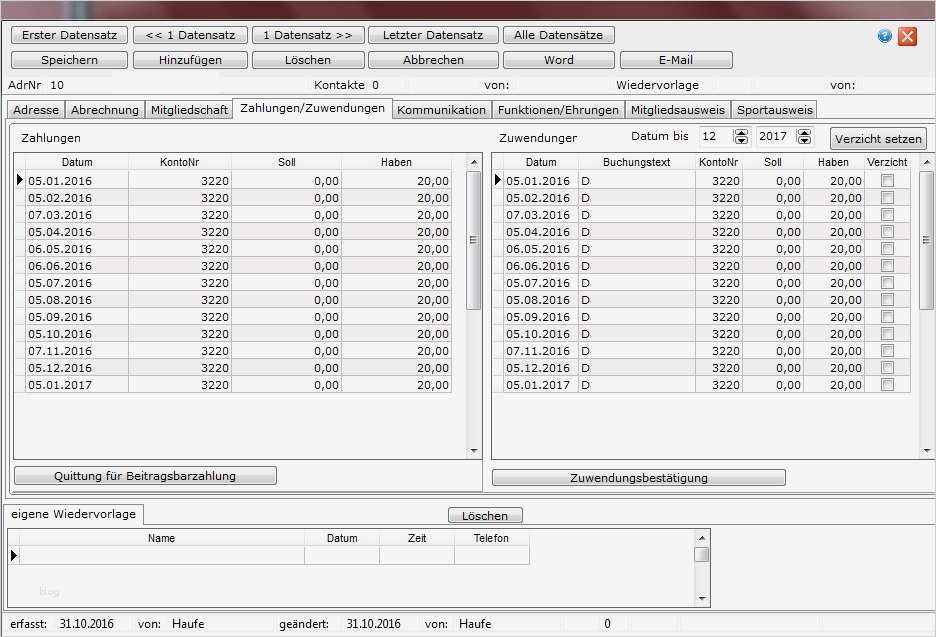The image size is (936, 637).
Task: Open the Mitgliedschaft tab
Action: coord(189,110)
